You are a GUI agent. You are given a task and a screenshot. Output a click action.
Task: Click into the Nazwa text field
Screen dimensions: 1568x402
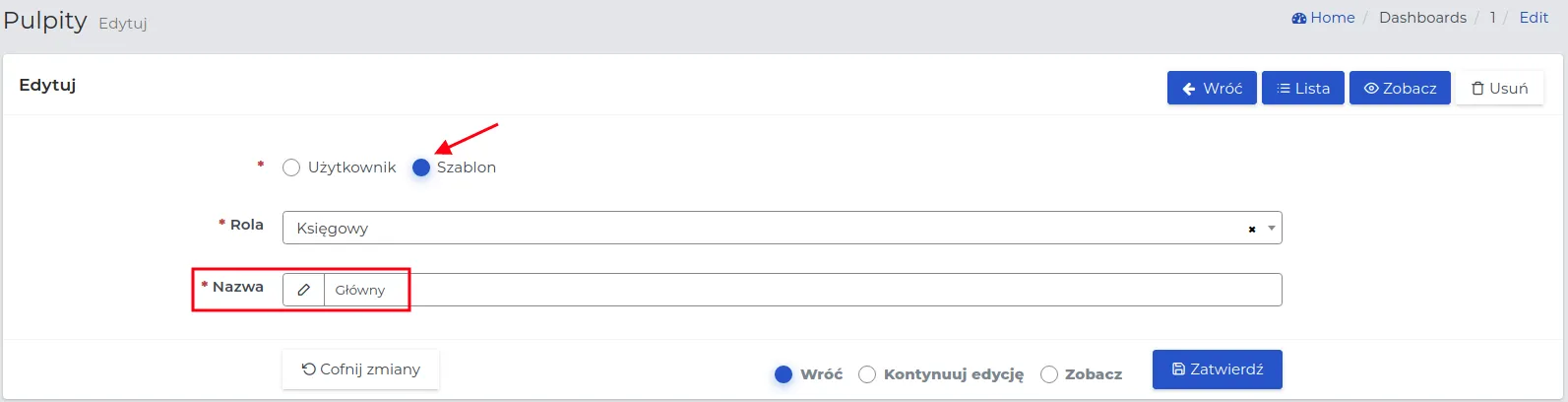pos(803,290)
